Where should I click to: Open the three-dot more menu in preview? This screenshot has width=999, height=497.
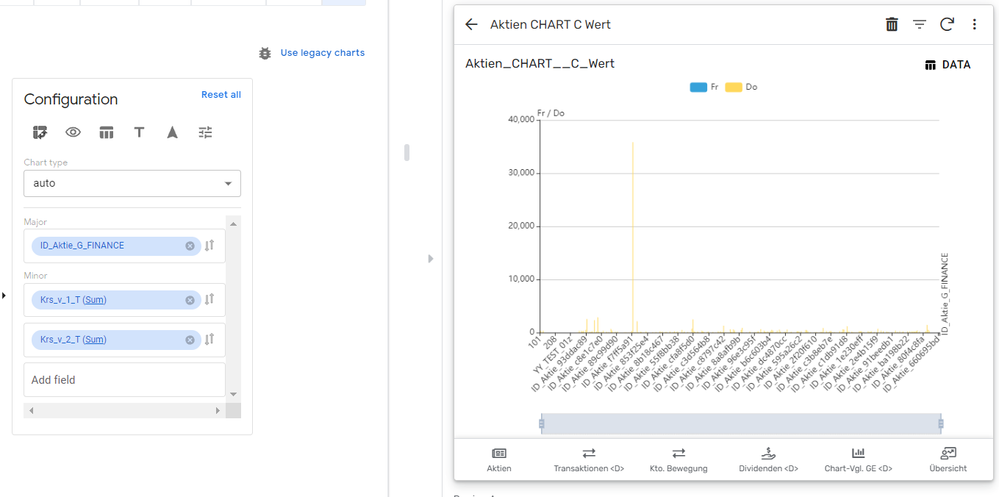point(974,25)
